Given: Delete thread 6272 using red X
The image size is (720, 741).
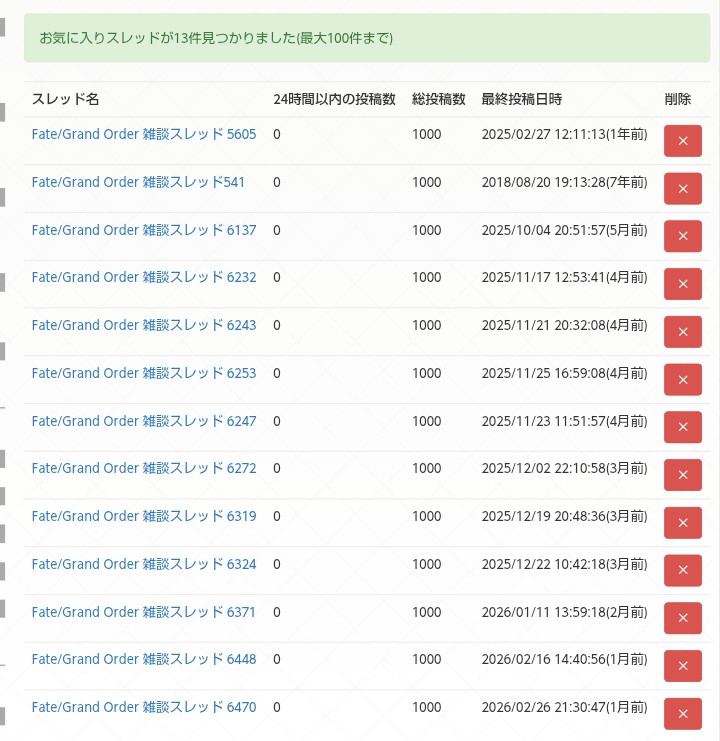Looking at the screenshot, I should [682, 475].
